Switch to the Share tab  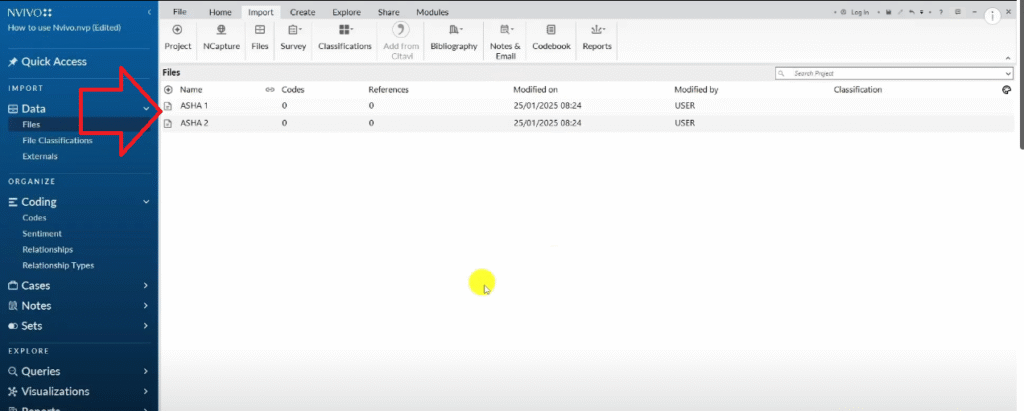(389, 12)
